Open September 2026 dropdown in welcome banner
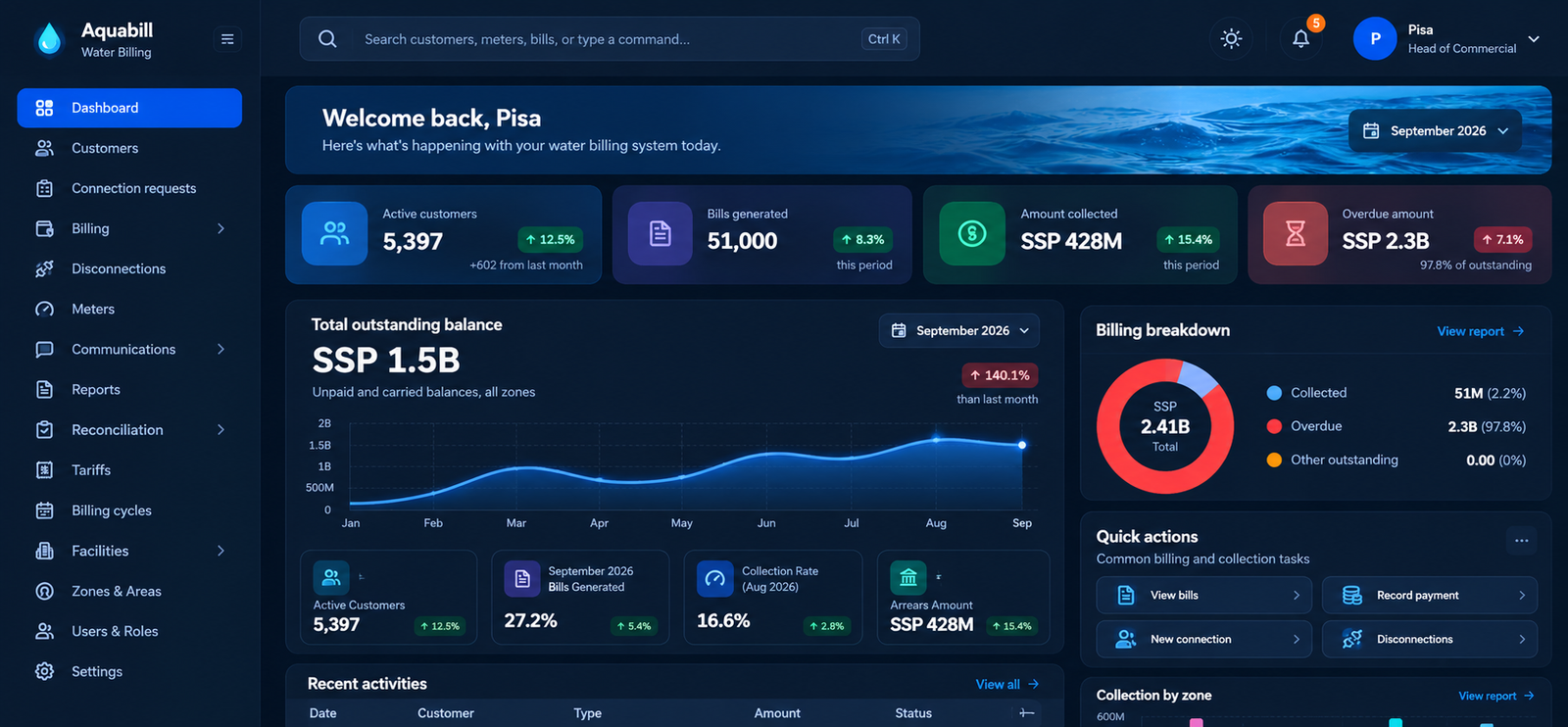The width and height of the screenshot is (1568, 727). (1435, 130)
